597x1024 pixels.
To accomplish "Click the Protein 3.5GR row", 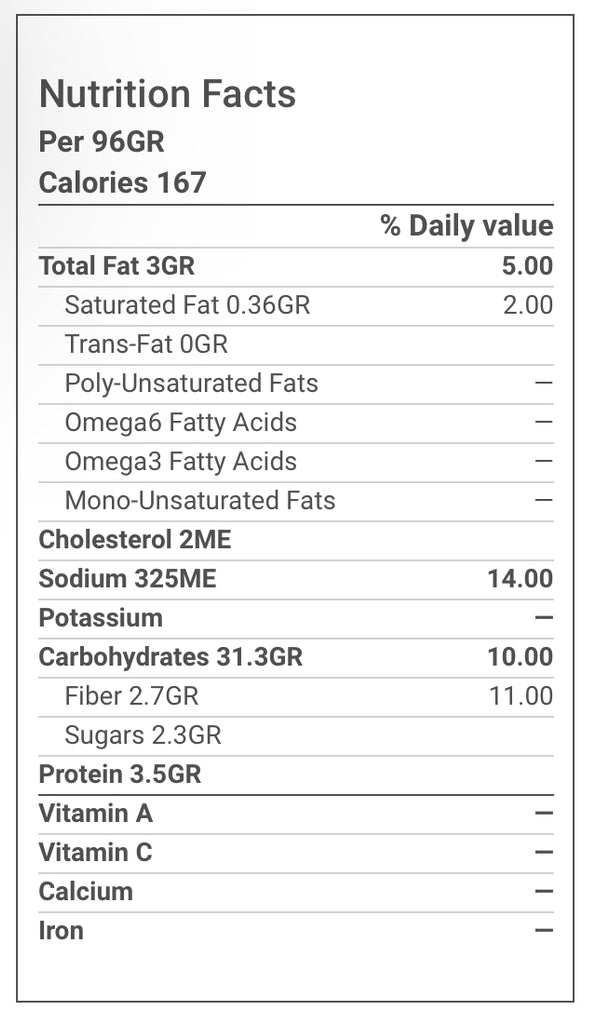I will tap(296, 775).
